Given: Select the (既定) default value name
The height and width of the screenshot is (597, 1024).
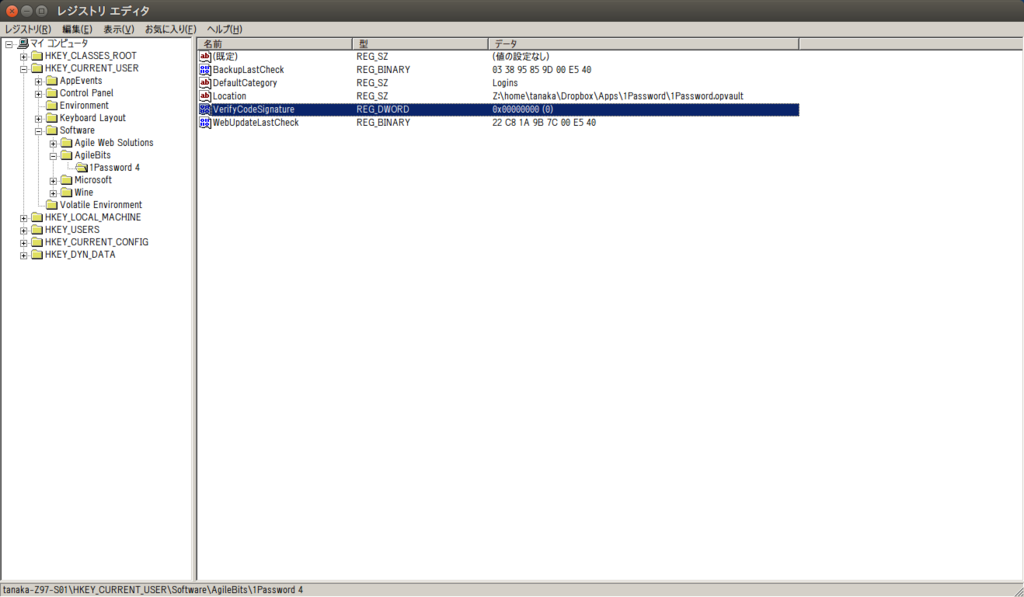Looking at the screenshot, I should click(x=225, y=57).
